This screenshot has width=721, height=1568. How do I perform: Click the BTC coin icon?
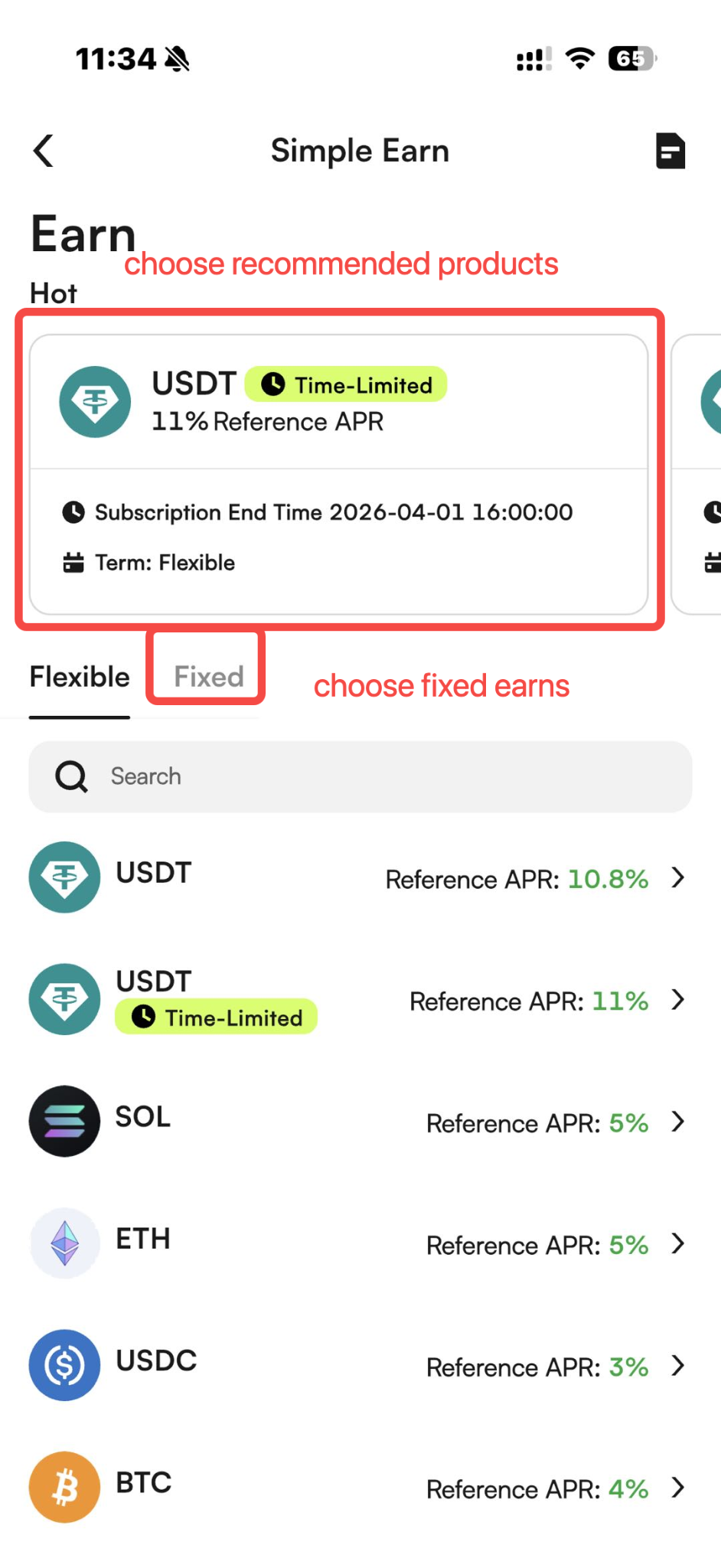64,1487
